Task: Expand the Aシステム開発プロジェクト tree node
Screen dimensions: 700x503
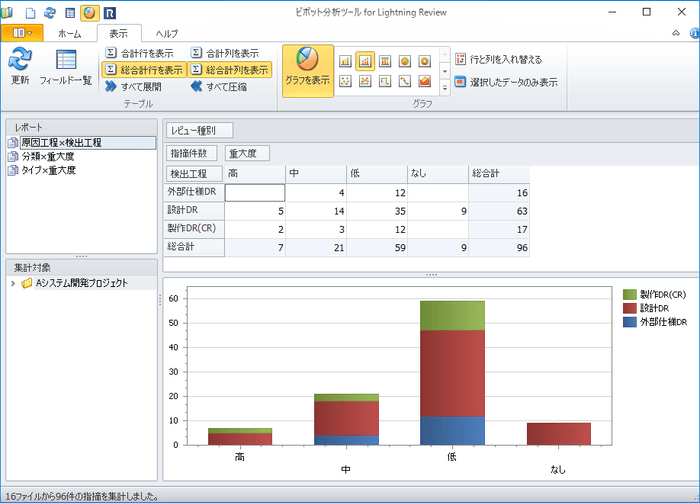Action: 12,284
